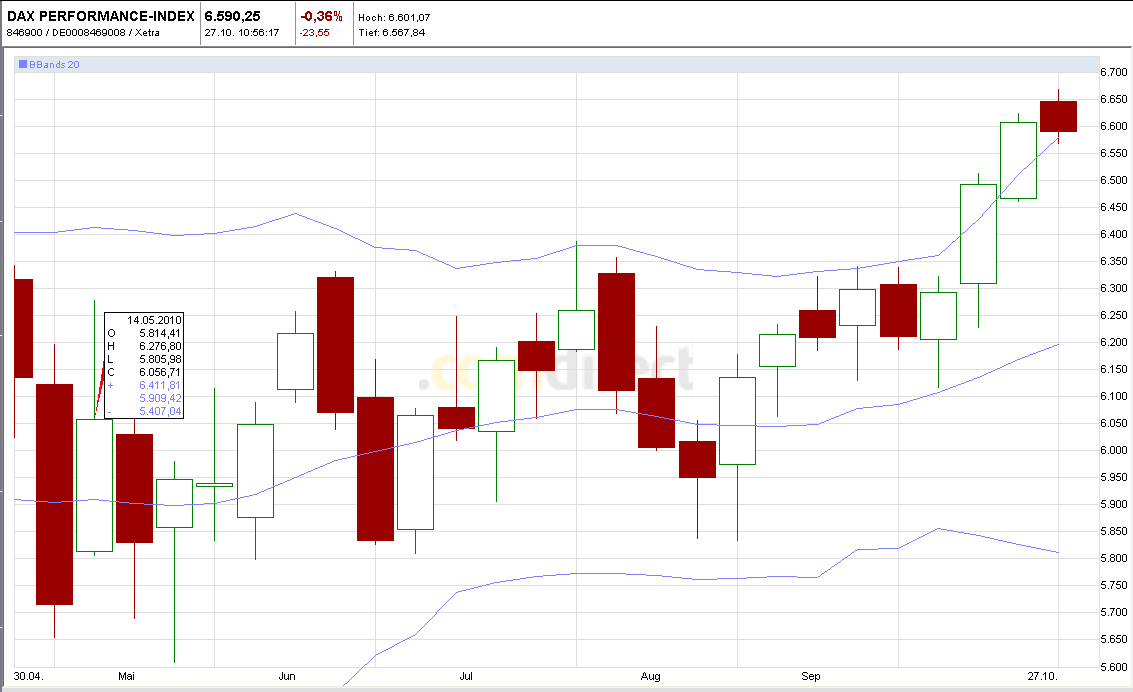Click middle band value 5.909,42 in tooltip

(x=160, y=398)
